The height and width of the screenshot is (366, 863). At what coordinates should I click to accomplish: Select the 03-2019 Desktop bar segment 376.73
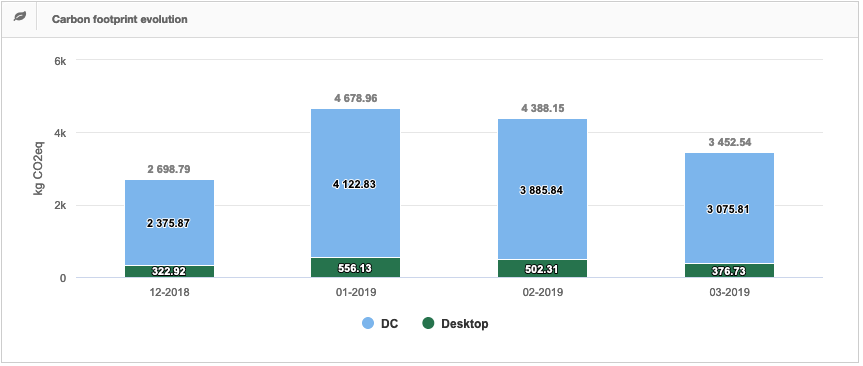(x=729, y=271)
